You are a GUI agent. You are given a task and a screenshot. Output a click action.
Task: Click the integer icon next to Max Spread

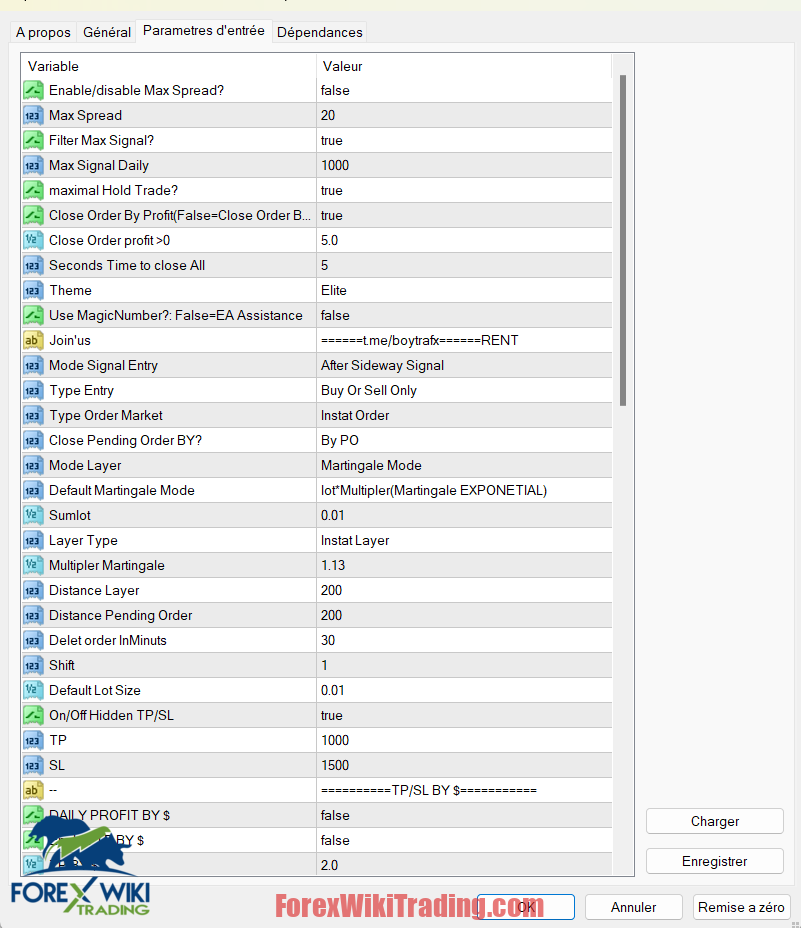click(x=32, y=115)
